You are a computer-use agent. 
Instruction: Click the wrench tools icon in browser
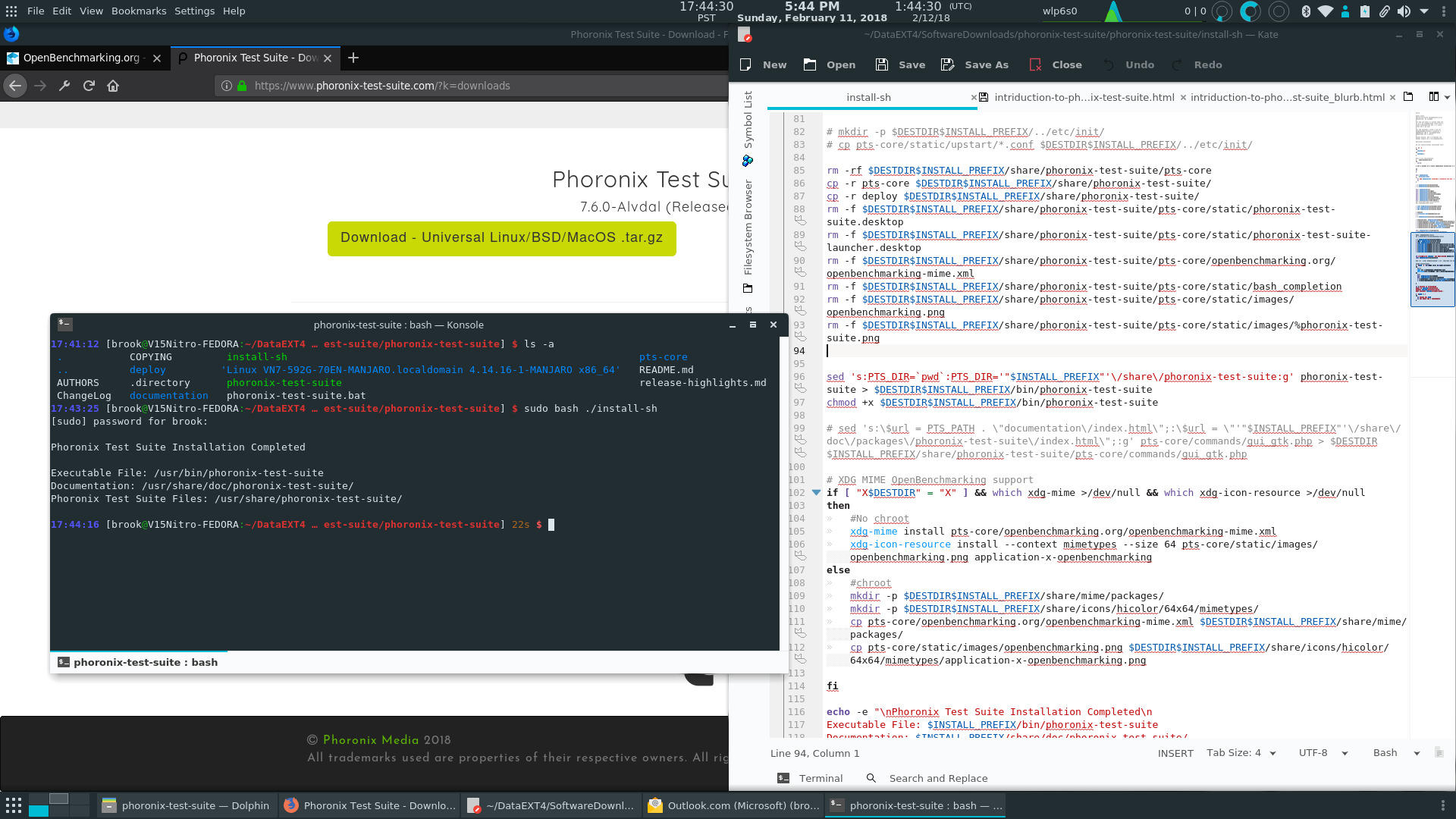click(64, 86)
